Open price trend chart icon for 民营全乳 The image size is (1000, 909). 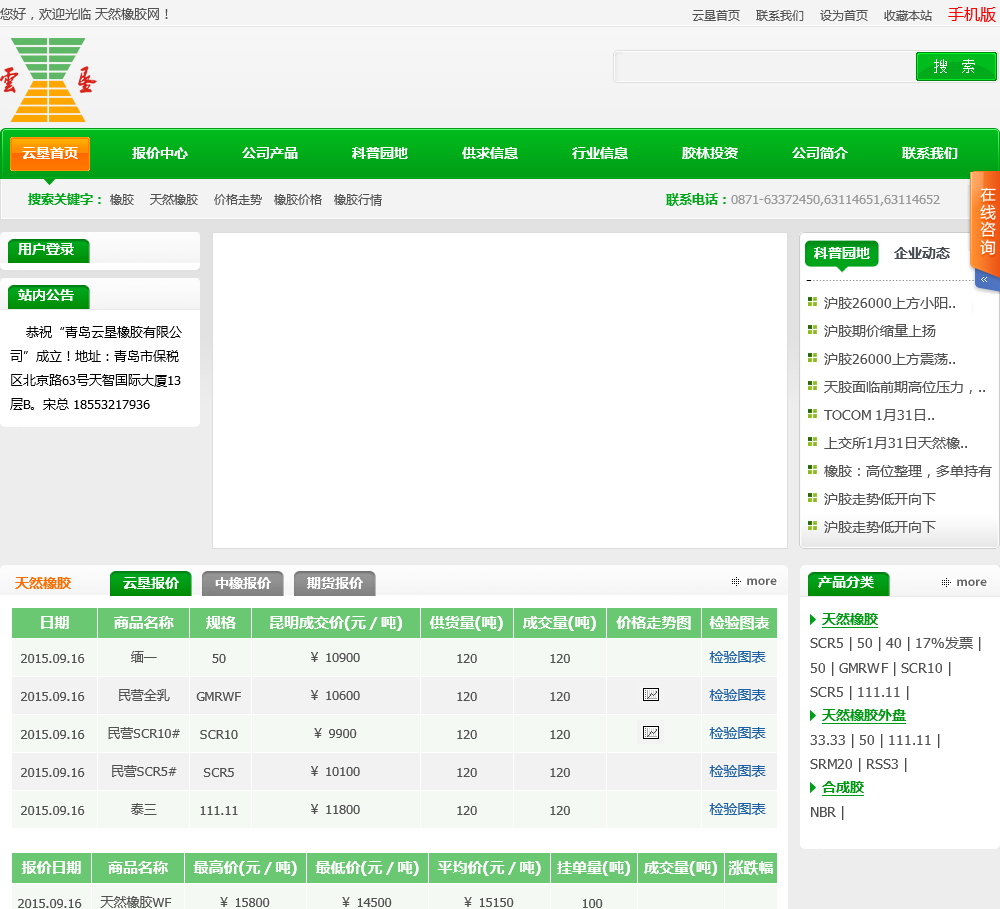tap(651, 695)
